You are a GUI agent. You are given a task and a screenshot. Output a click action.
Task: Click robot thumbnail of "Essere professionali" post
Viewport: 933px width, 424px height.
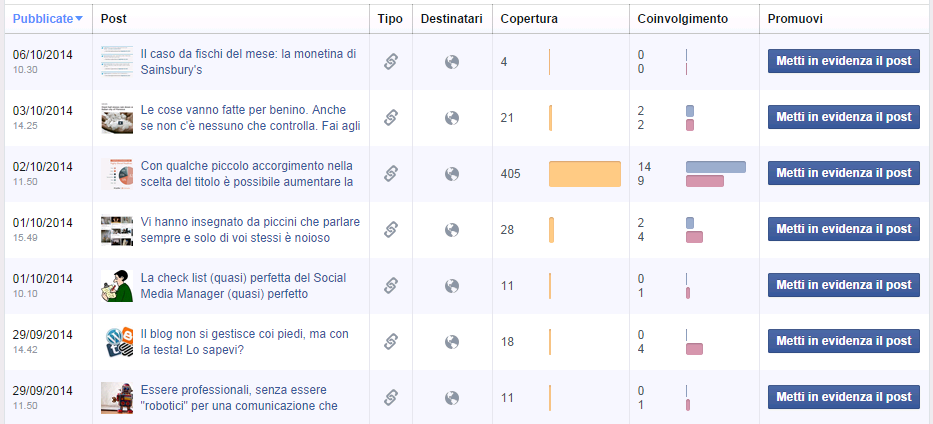point(117,398)
